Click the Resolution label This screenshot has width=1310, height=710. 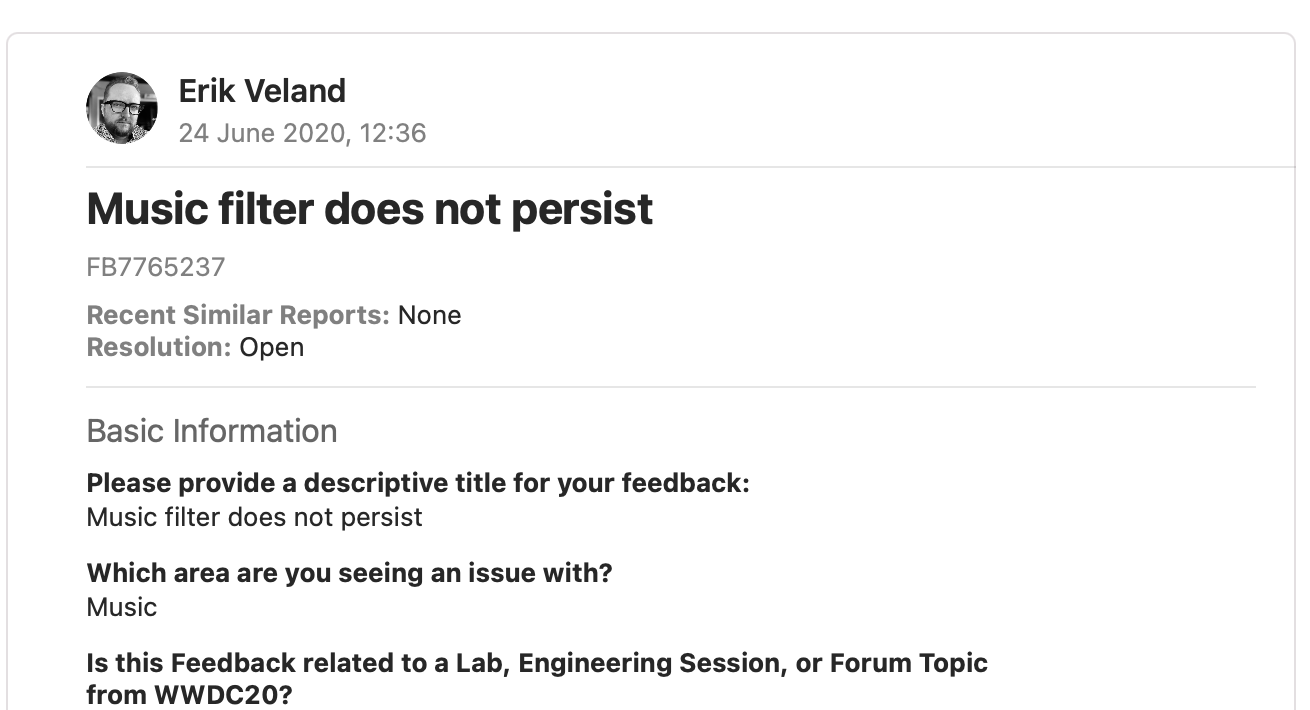159,348
